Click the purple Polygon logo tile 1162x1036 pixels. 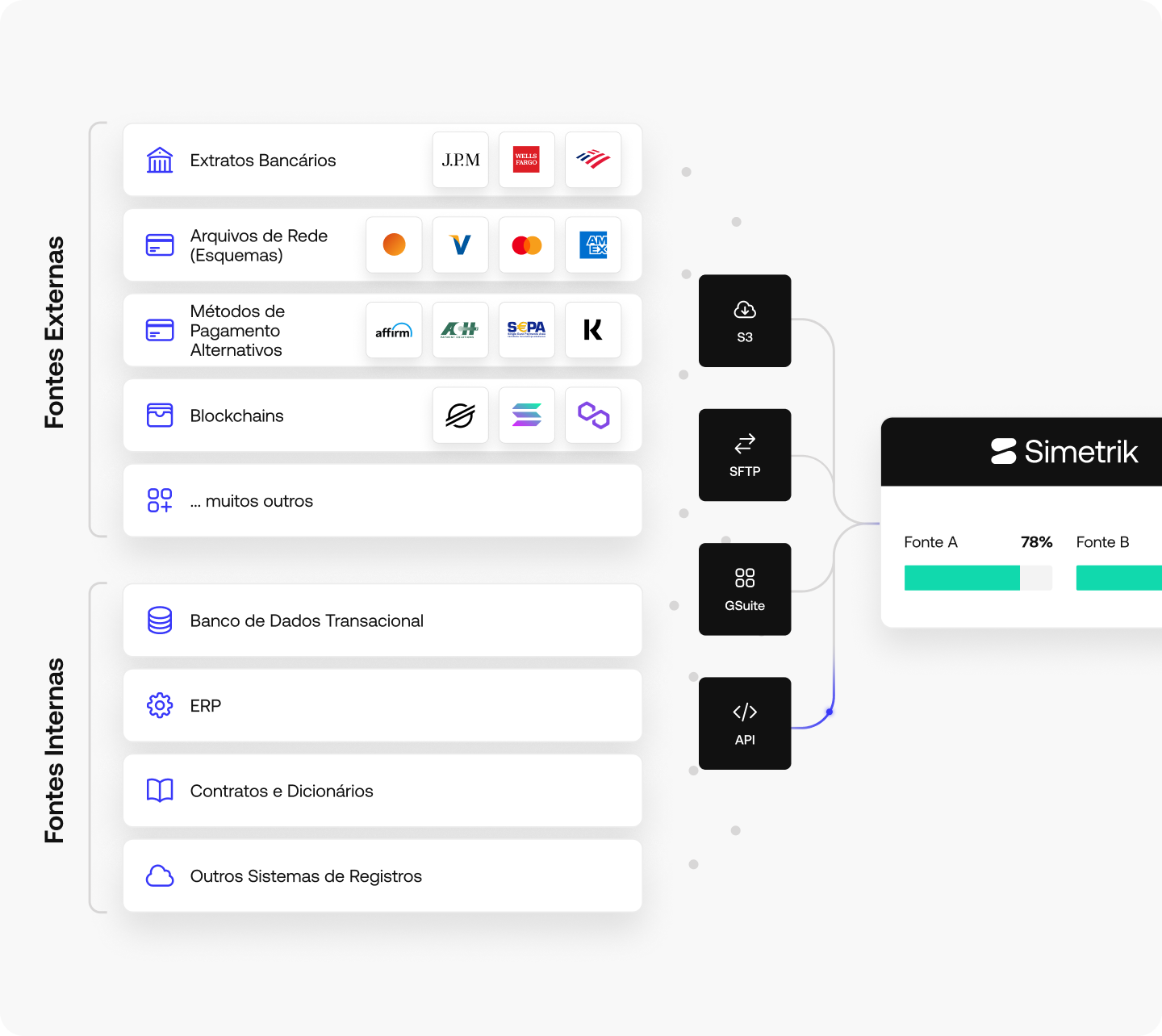tap(593, 416)
